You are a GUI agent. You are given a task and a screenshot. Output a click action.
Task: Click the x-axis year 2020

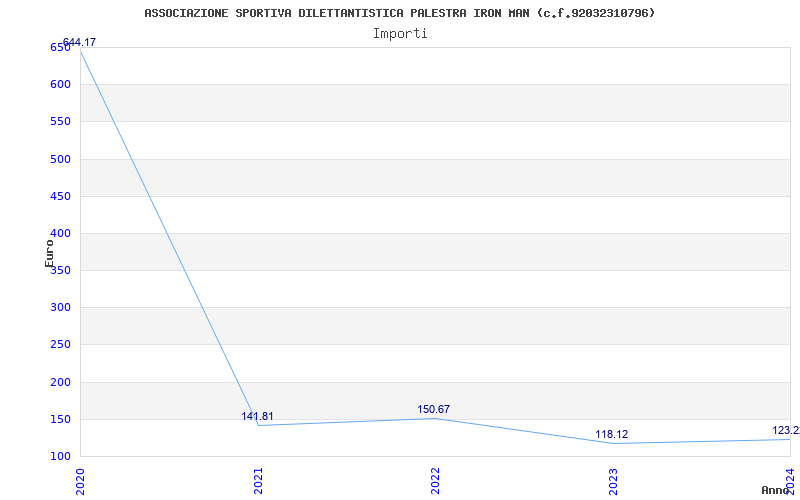[80, 481]
